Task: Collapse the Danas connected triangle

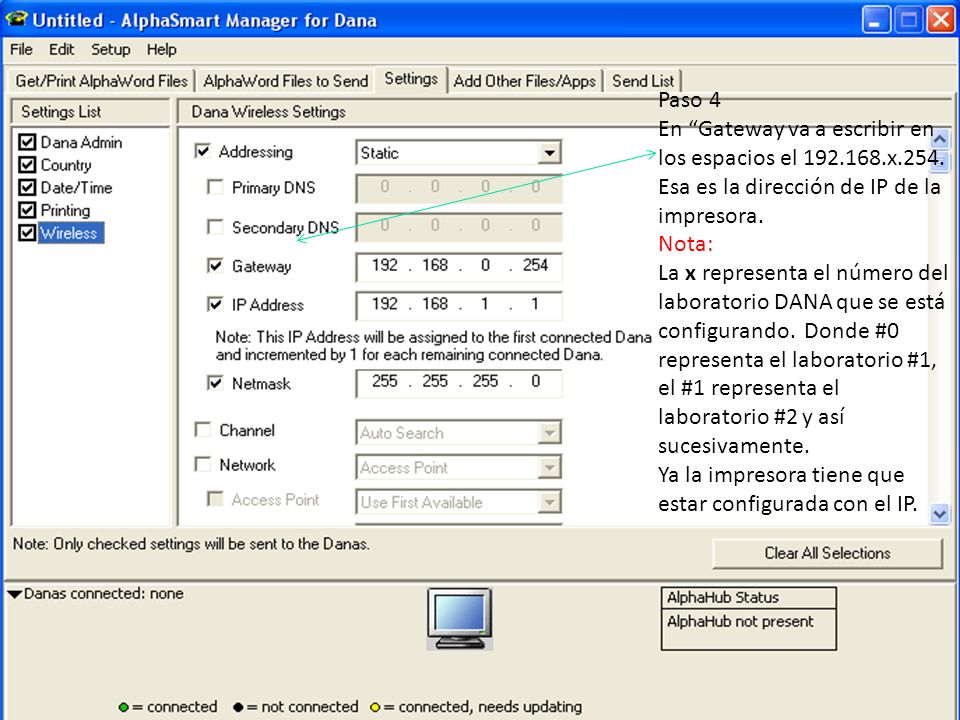Action: [15, 594]
